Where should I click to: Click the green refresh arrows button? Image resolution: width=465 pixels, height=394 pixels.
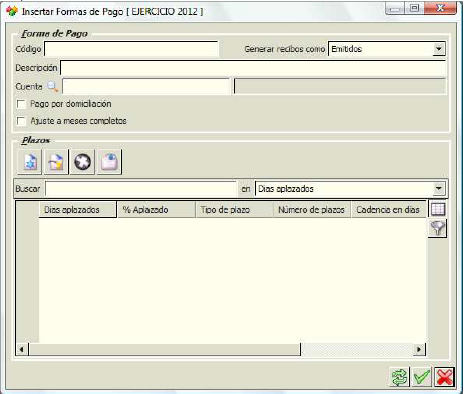[x=399, y=377]
